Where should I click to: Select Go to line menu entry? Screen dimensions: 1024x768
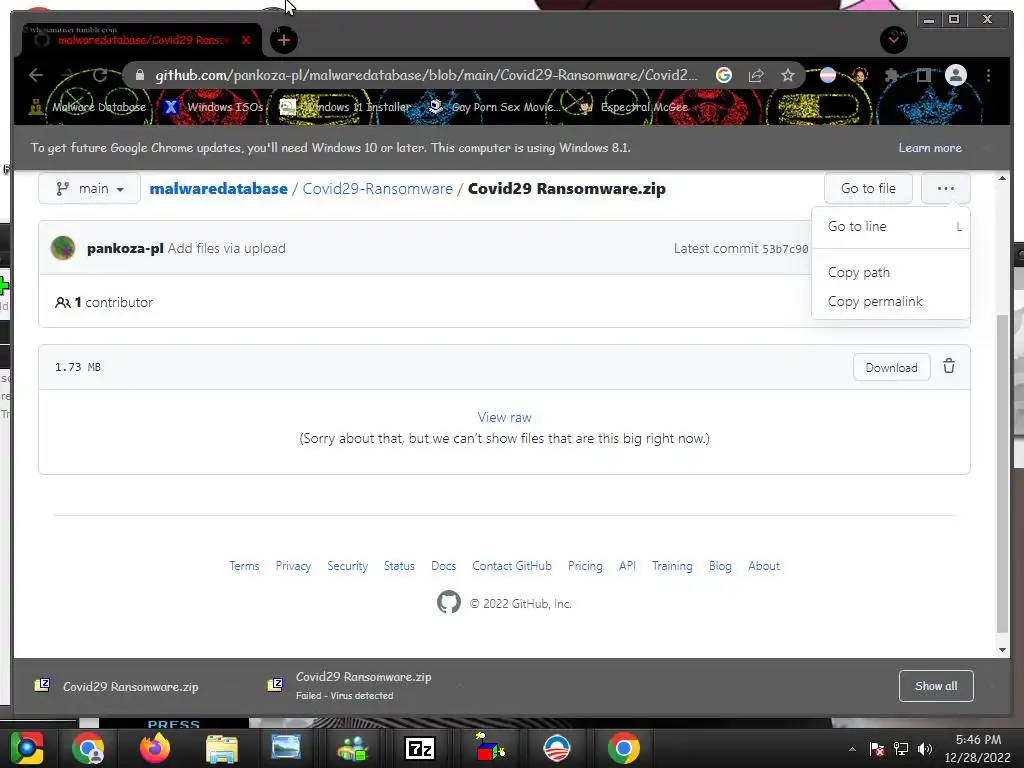(891, 227)
